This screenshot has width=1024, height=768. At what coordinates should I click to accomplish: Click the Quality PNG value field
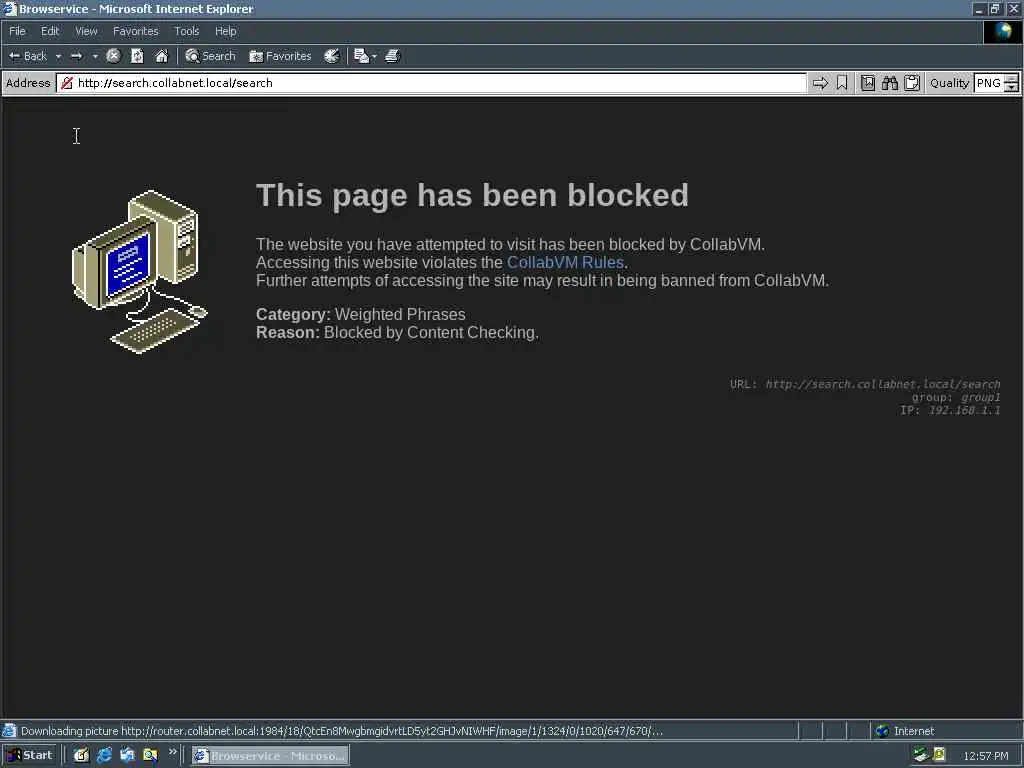click(989, 83)
